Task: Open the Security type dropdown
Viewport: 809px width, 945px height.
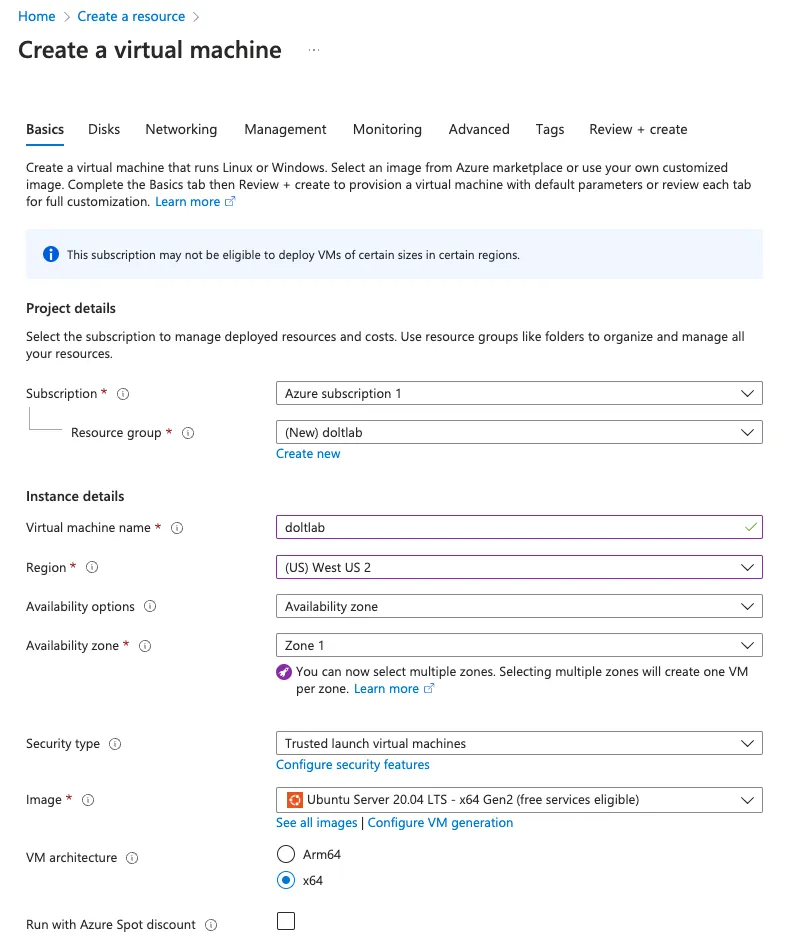Action: [746, 743]
